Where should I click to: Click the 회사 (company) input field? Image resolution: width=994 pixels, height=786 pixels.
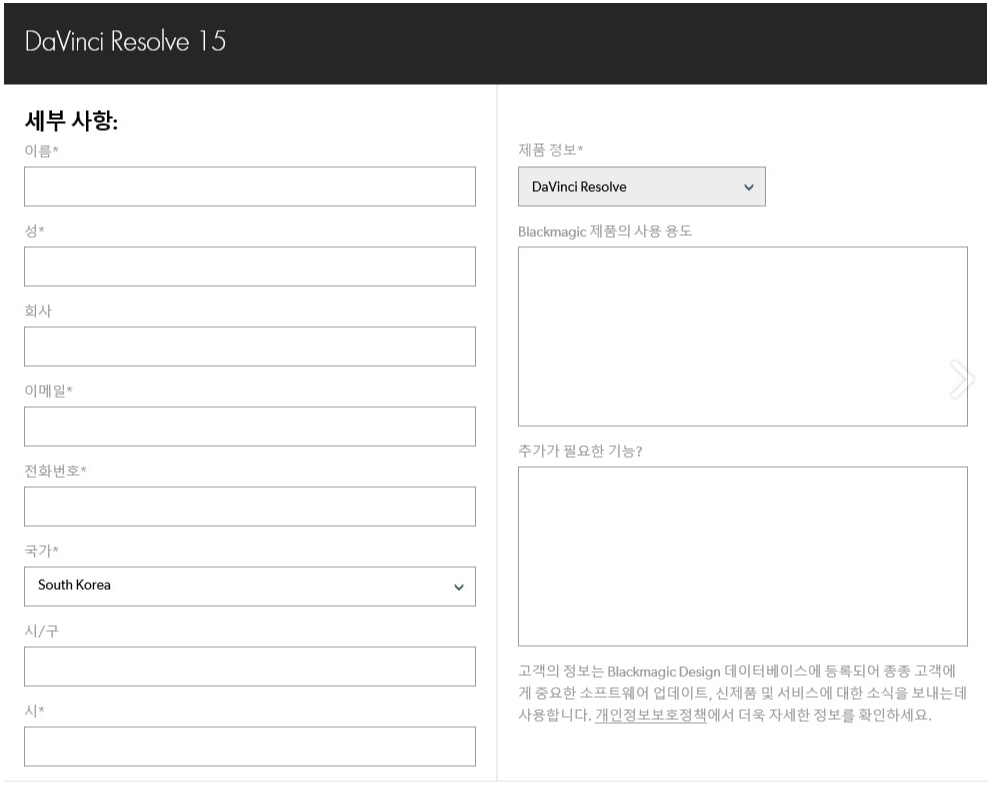(250, 346)
